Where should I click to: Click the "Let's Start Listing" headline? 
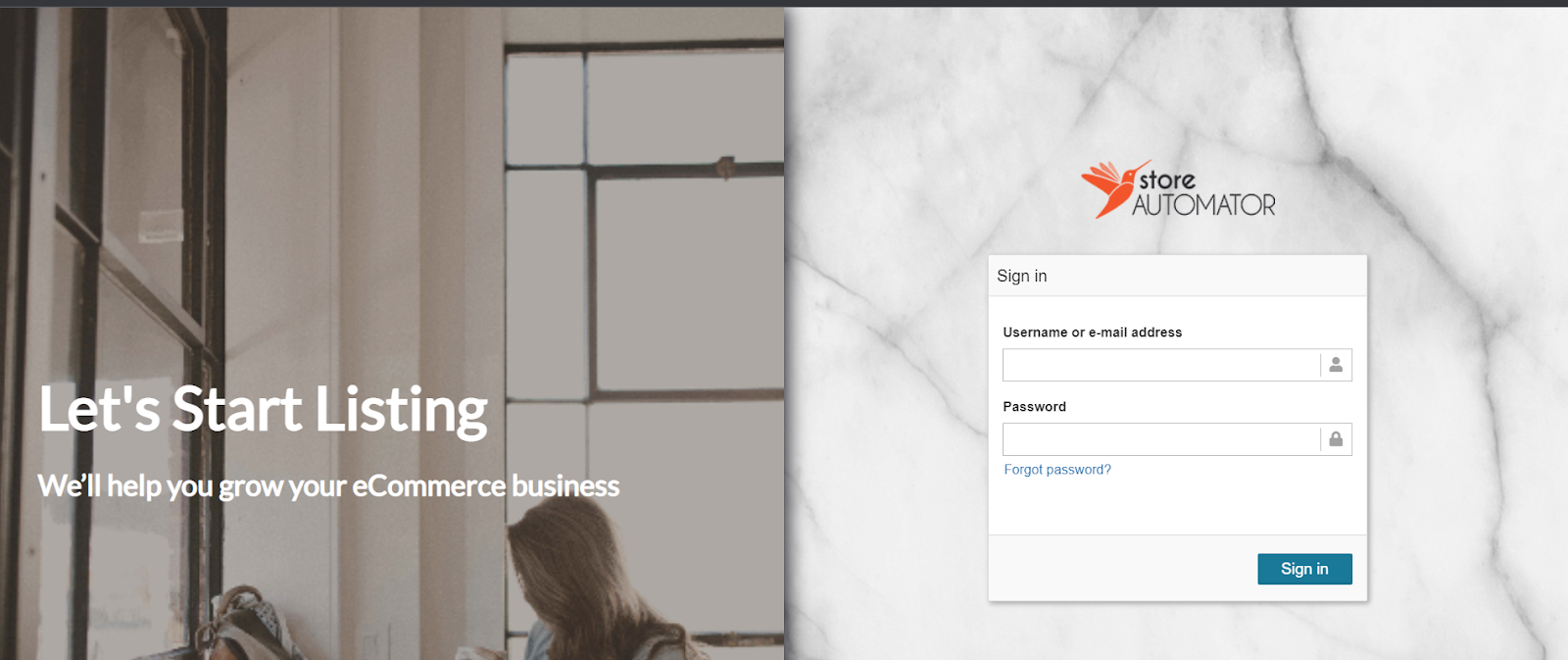pyautogui.click(x=263, y=410)
